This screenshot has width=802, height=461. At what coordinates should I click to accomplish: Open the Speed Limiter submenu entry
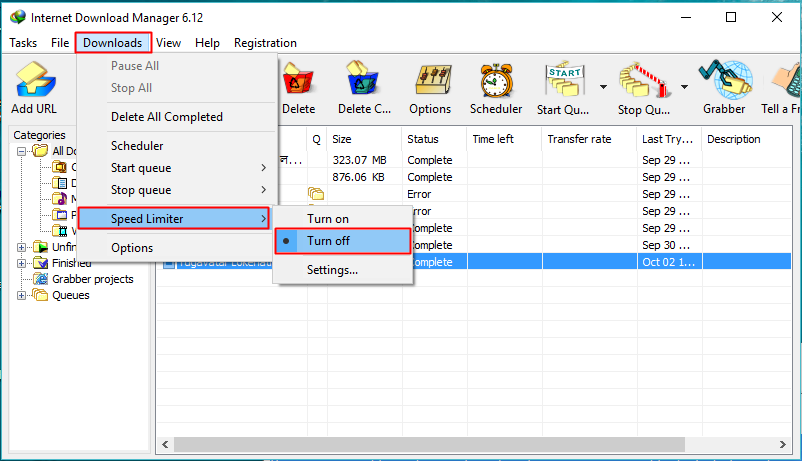tap(174, 218)
